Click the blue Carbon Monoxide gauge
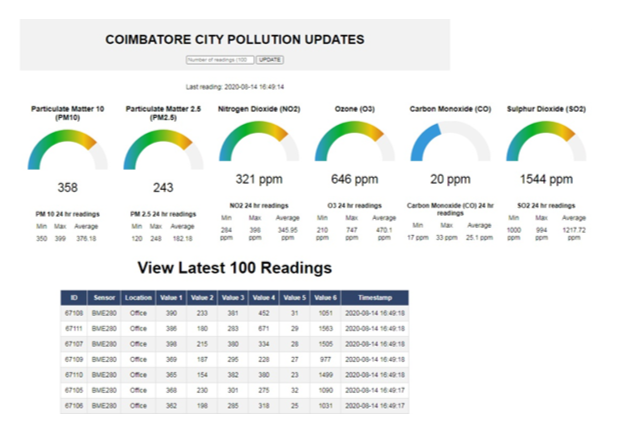 coord(450,141)
